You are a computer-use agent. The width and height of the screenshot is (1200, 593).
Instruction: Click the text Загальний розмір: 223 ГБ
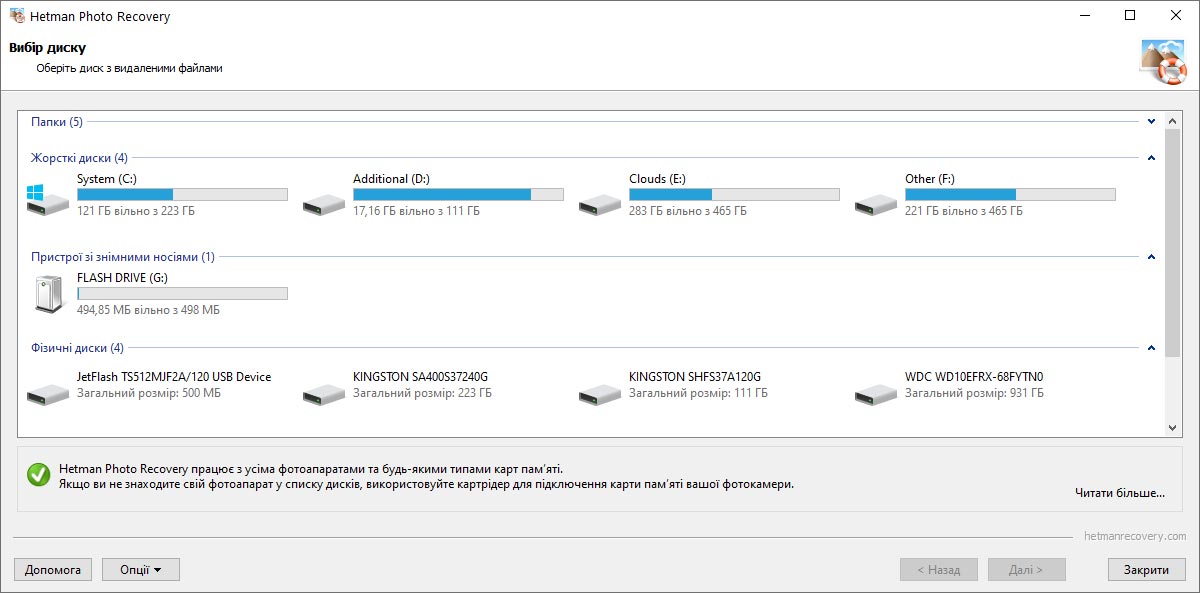[x=422, y=394]
